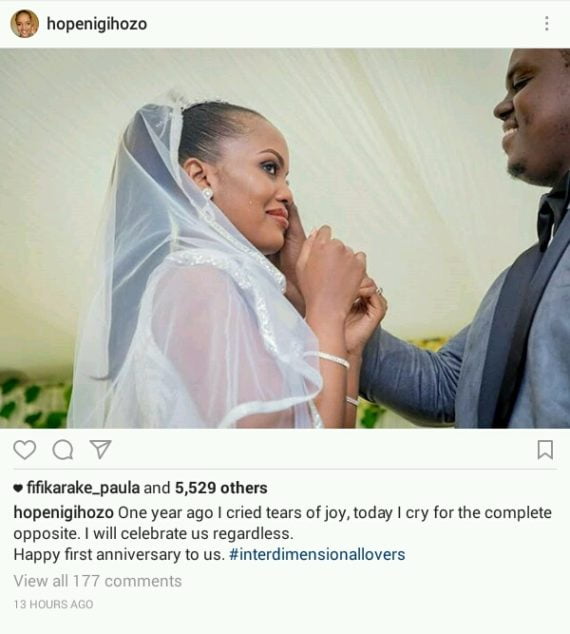The height and width of the screenshot is (634, 570).
Task: Open hopenigihozo's profile avatar picture
Action: coord(24,23)
